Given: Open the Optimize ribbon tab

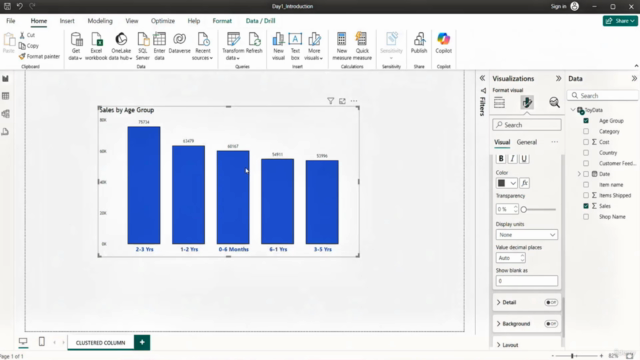Looking at the screenshot, I should (163, 21).
